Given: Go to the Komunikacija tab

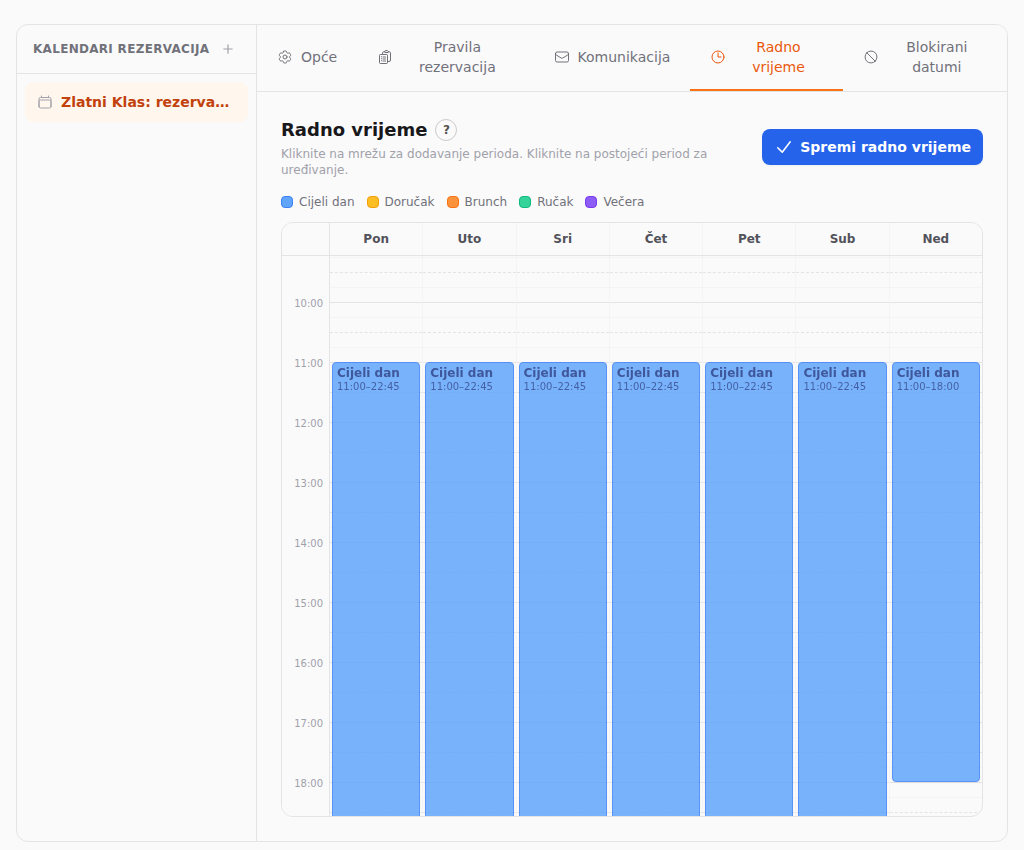Looking at the screenshot, I should click(612, 57).
